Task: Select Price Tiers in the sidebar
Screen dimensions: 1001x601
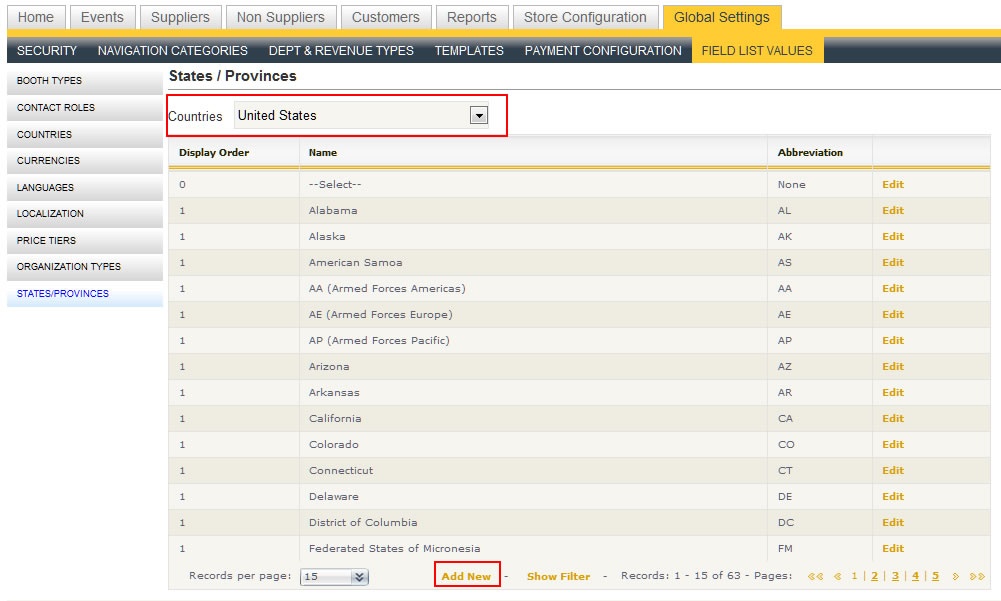Action: [46, 241]
